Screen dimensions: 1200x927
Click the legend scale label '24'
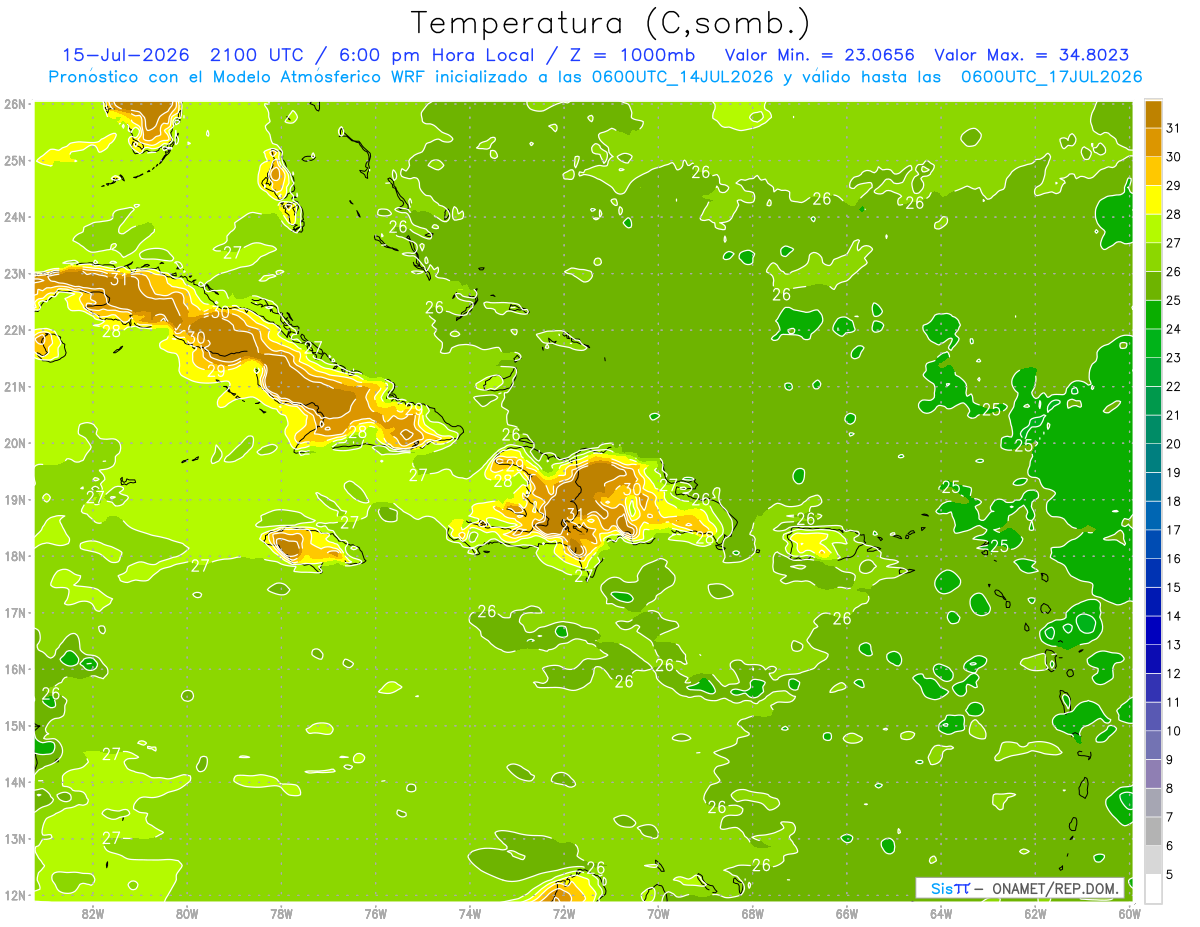[x=1172, y=329]
